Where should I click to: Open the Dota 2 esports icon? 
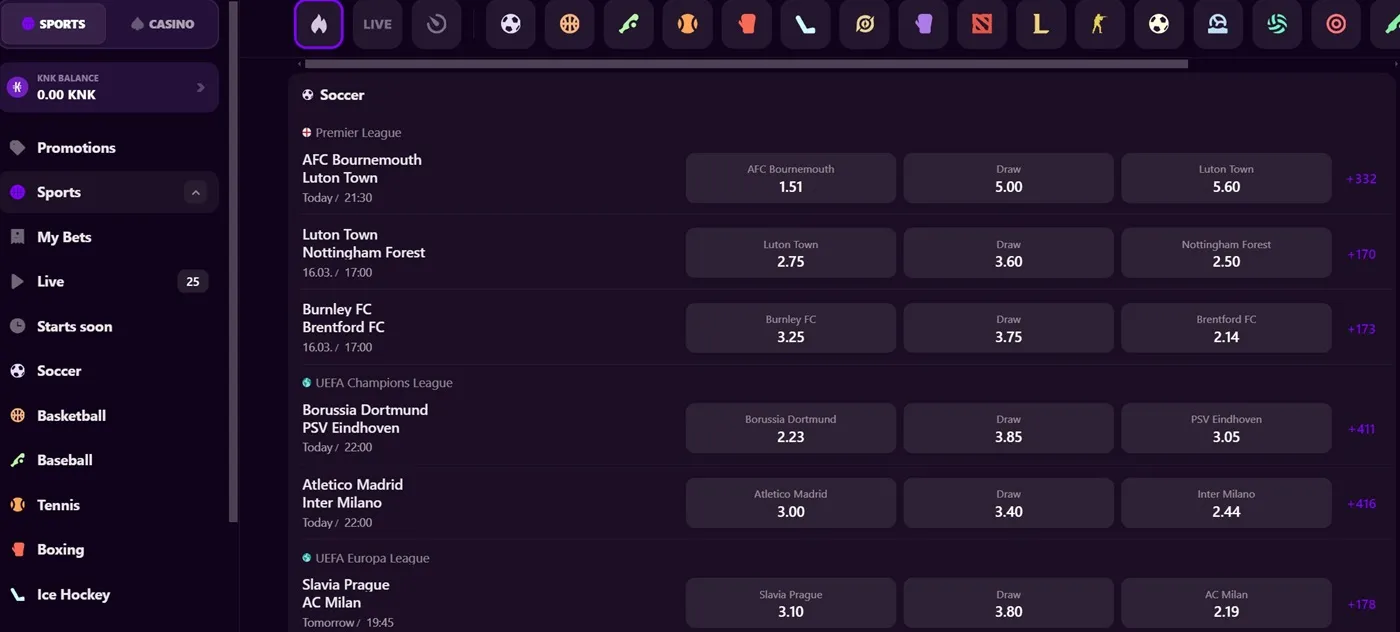[x=982, y=24]
